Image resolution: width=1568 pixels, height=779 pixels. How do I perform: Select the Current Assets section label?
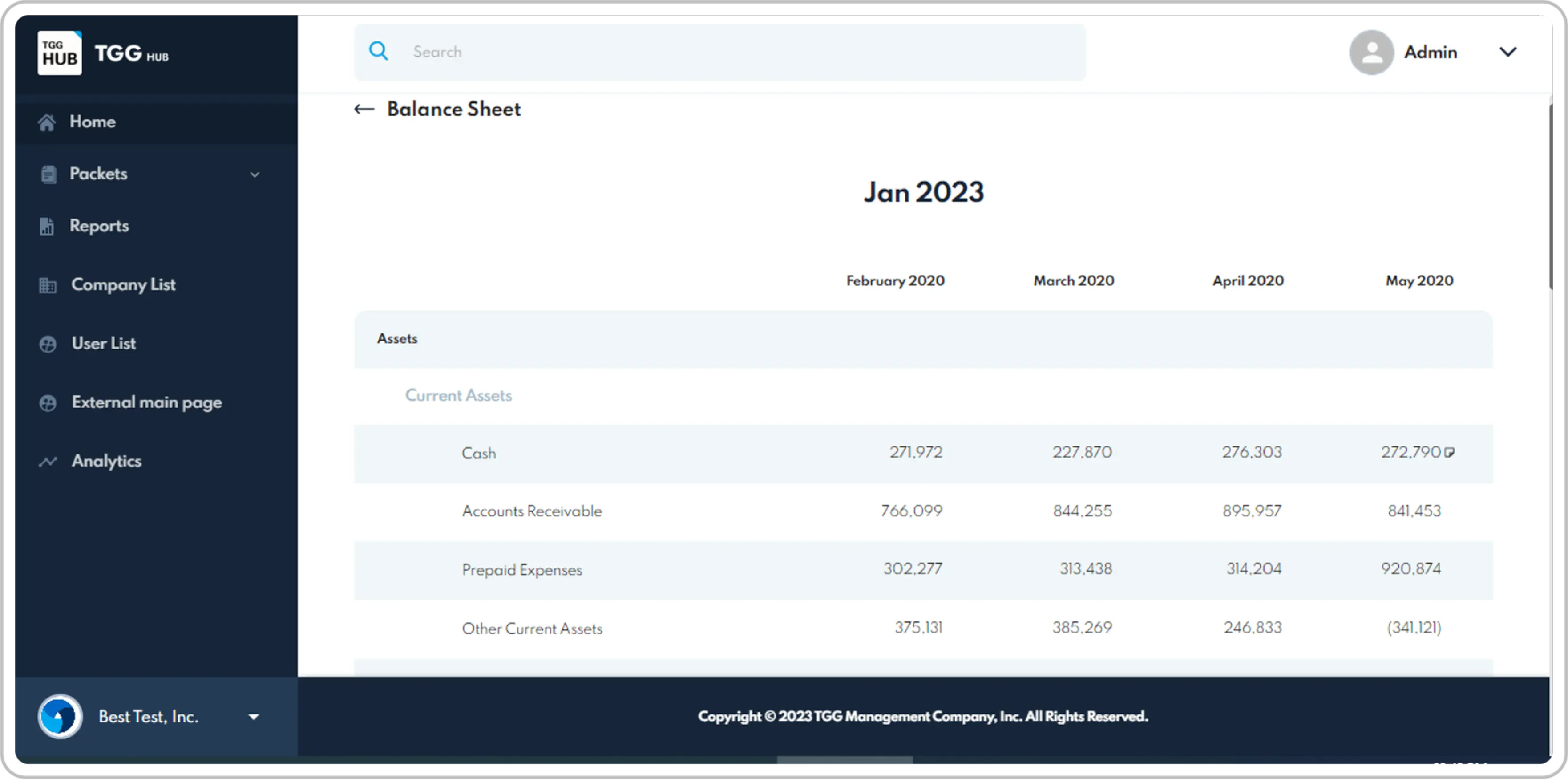(458, 395)
